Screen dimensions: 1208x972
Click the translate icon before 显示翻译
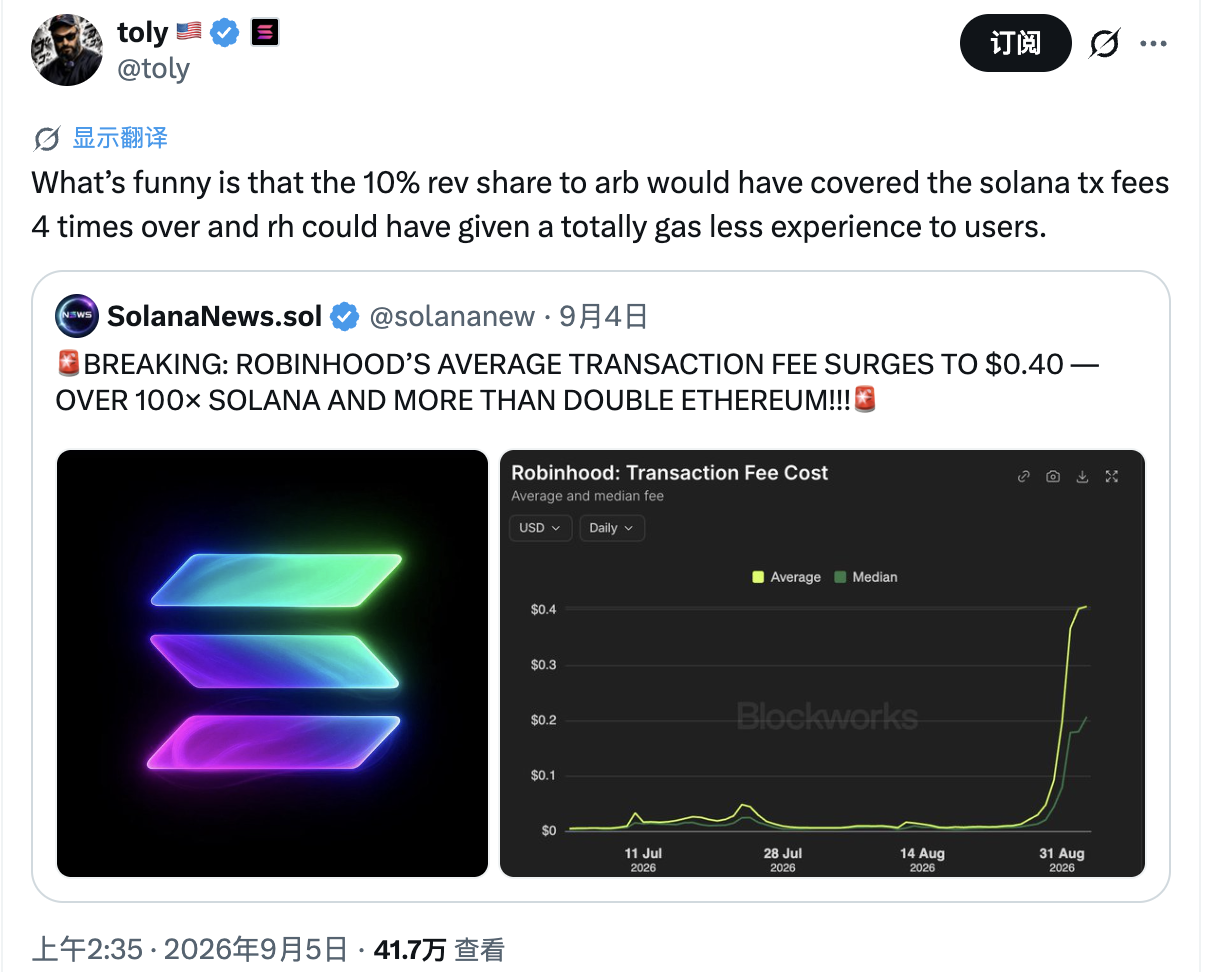point(46,138)
